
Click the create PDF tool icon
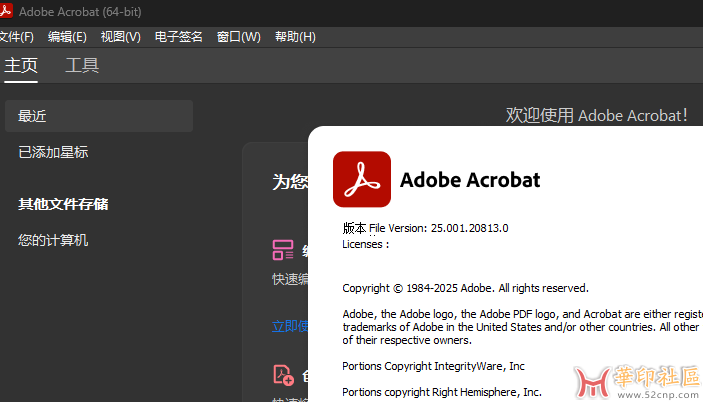coord(283,375)
